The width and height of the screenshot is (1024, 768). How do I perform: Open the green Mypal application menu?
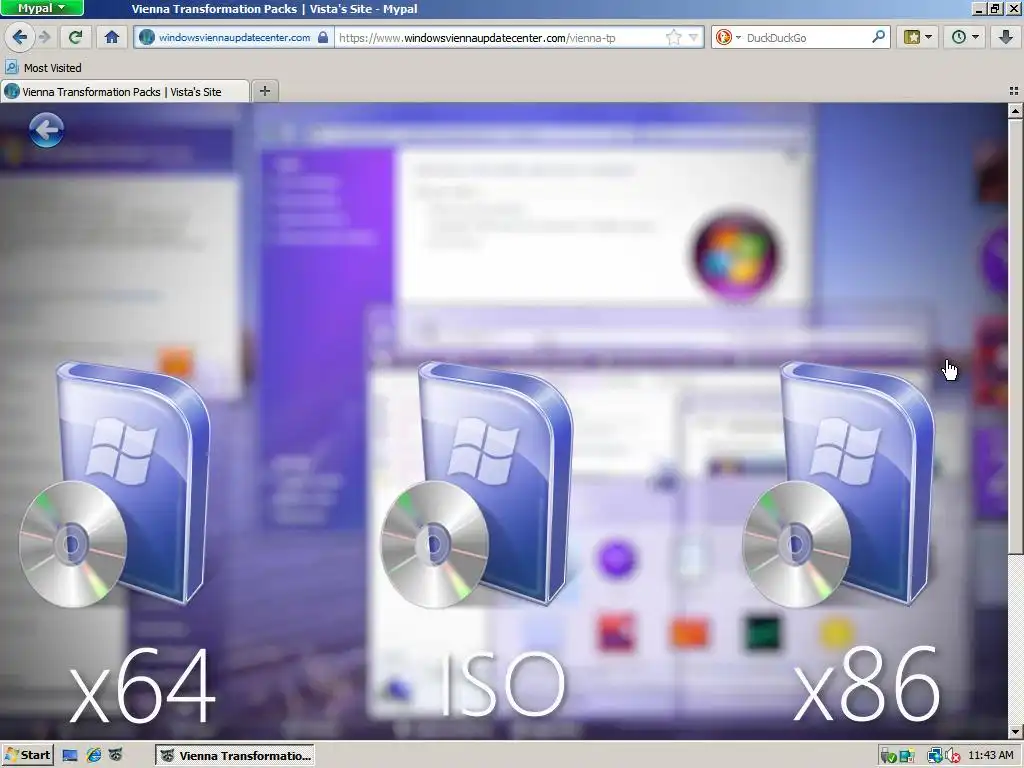pyautogui.click(x=42, y=8)
